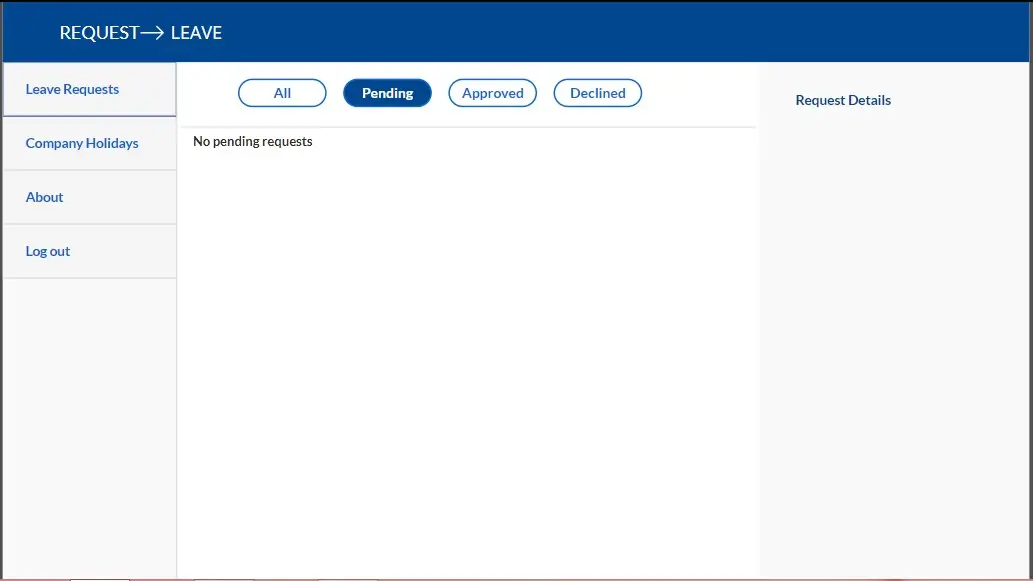Show All leave requests

tap(282, 93)
